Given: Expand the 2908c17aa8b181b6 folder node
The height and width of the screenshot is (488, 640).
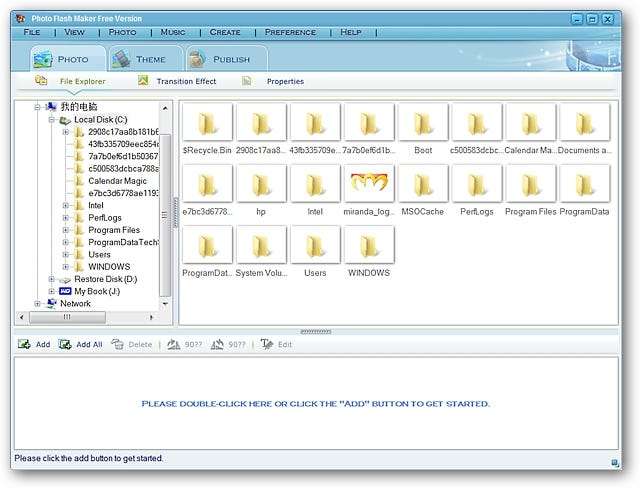Looking at the screenshot, I should pos(65,132).
